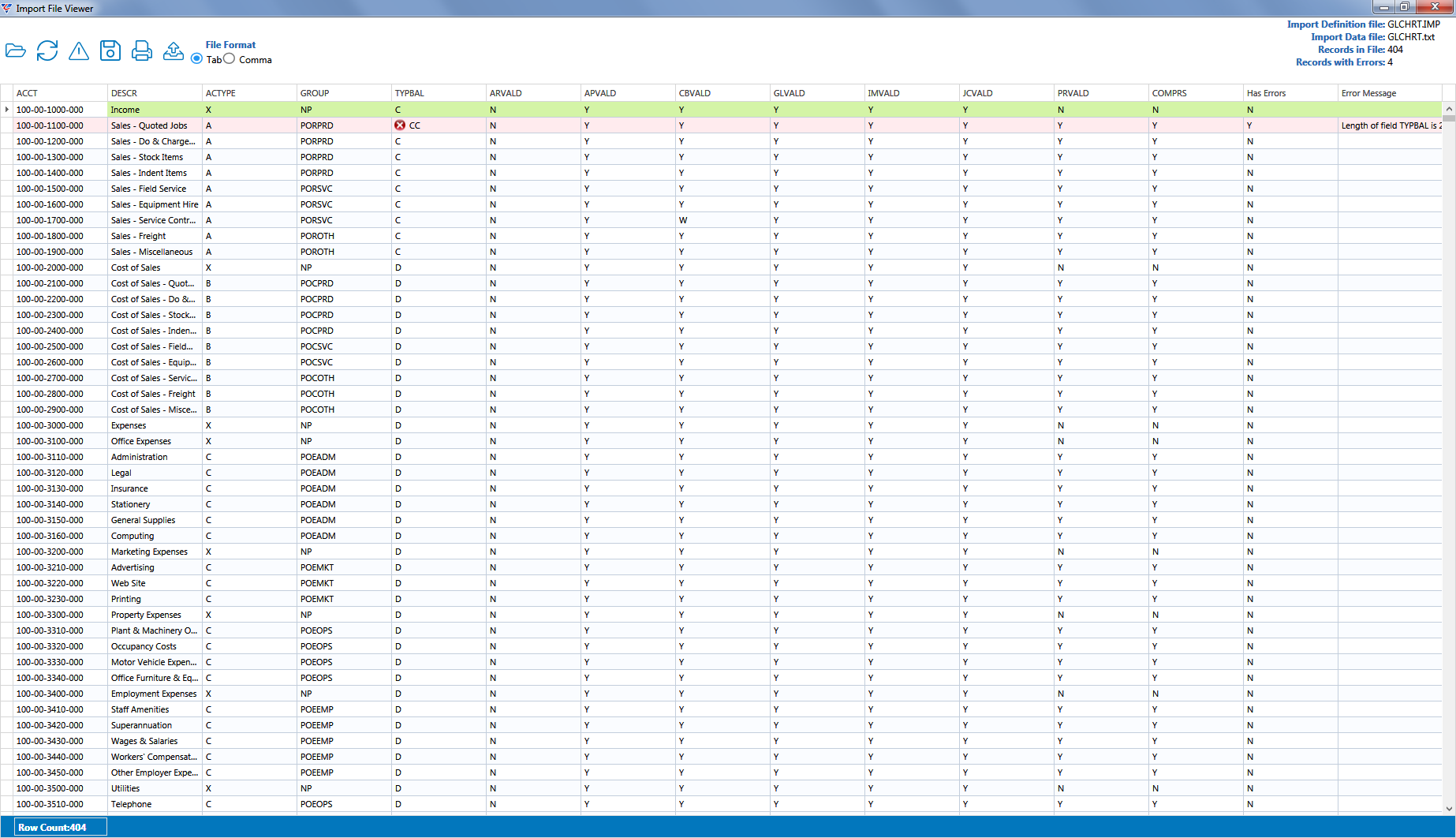The height and width of the screenshot is (838, 1456).
Task: Select the Stationery description cell
Action: (155, 504)
